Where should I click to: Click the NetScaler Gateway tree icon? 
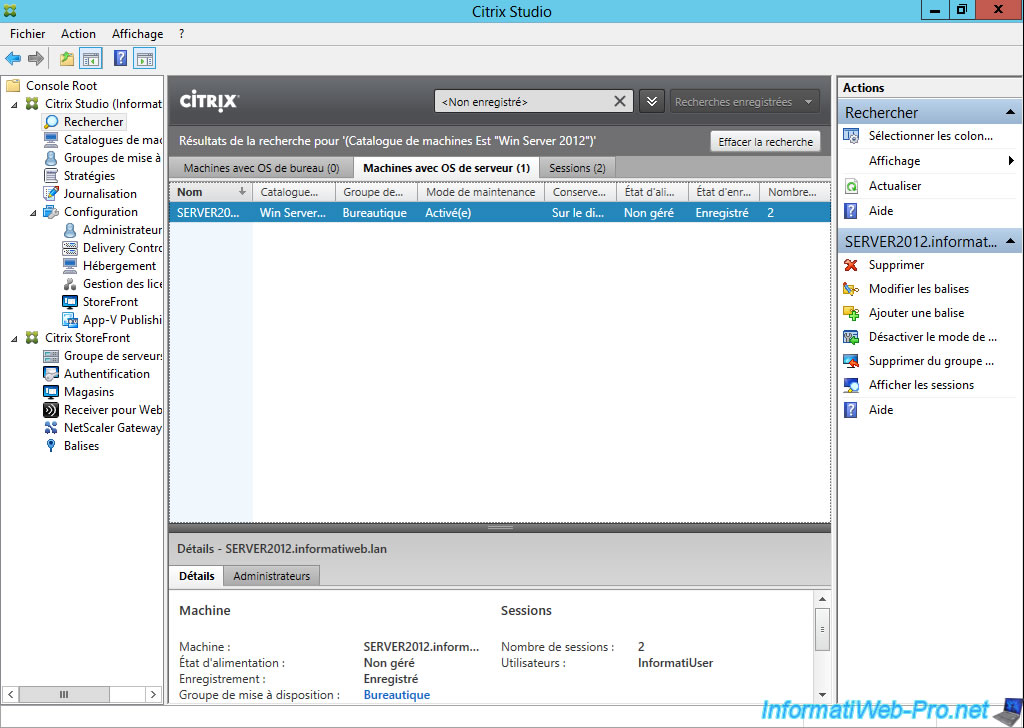pos(51,428)
